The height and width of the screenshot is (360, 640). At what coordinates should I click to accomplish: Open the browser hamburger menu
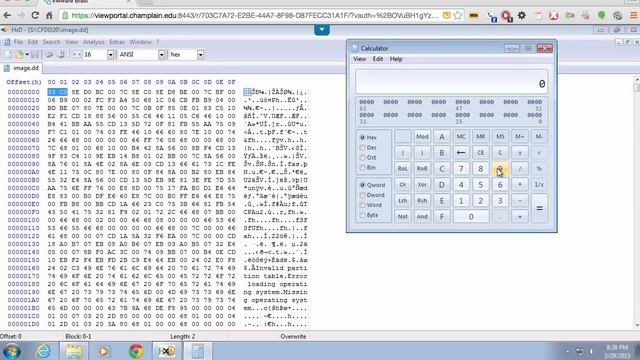click(633, 16)
